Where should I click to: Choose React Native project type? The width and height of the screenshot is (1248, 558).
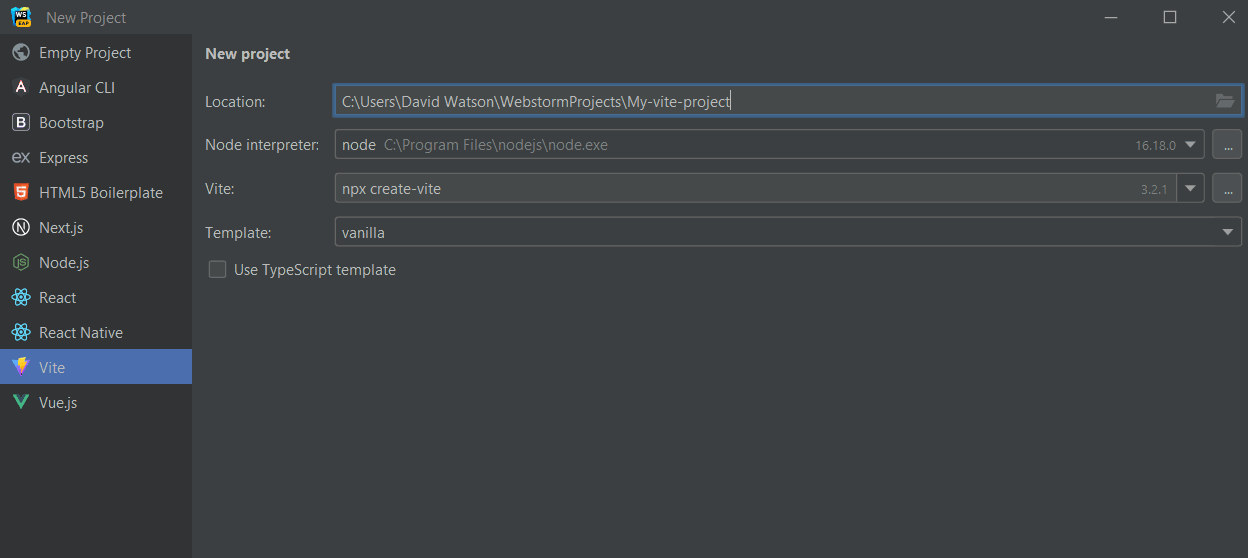80,333
